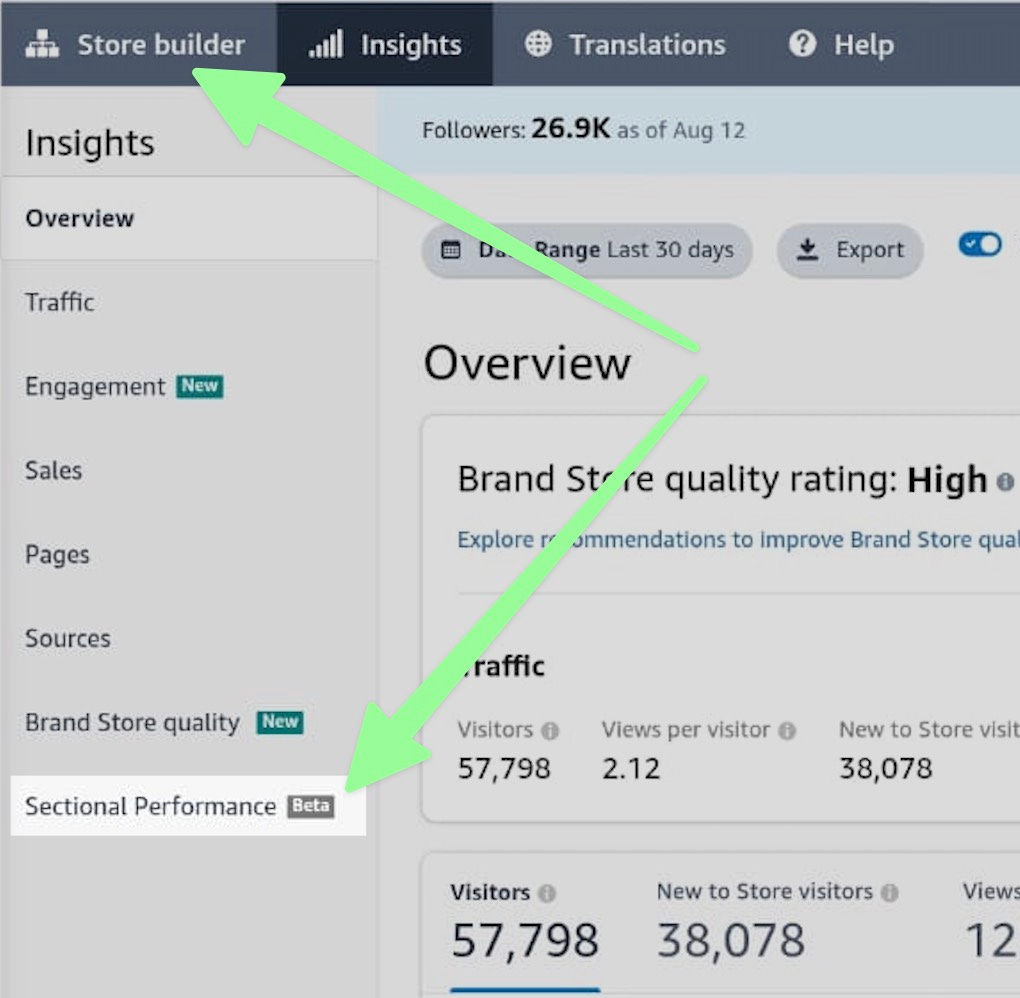Click the calendar icon in Date Range
This screenshot has height=998, width=1020.
pyautogui.click(x=451, y=250)
